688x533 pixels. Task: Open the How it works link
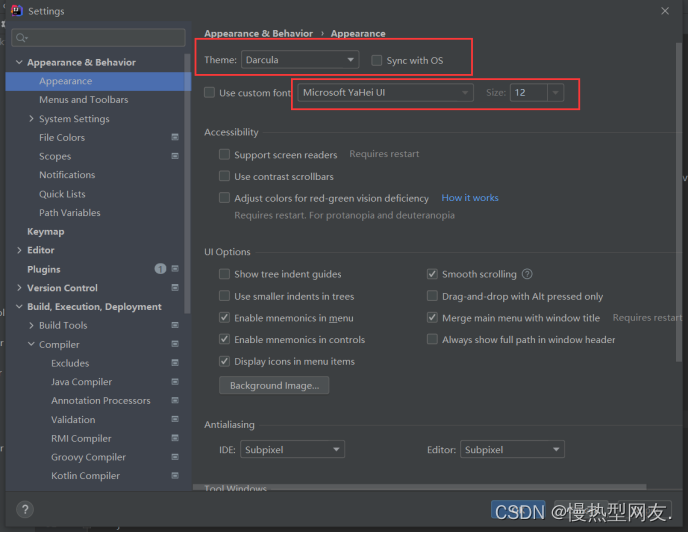point(469,198)
